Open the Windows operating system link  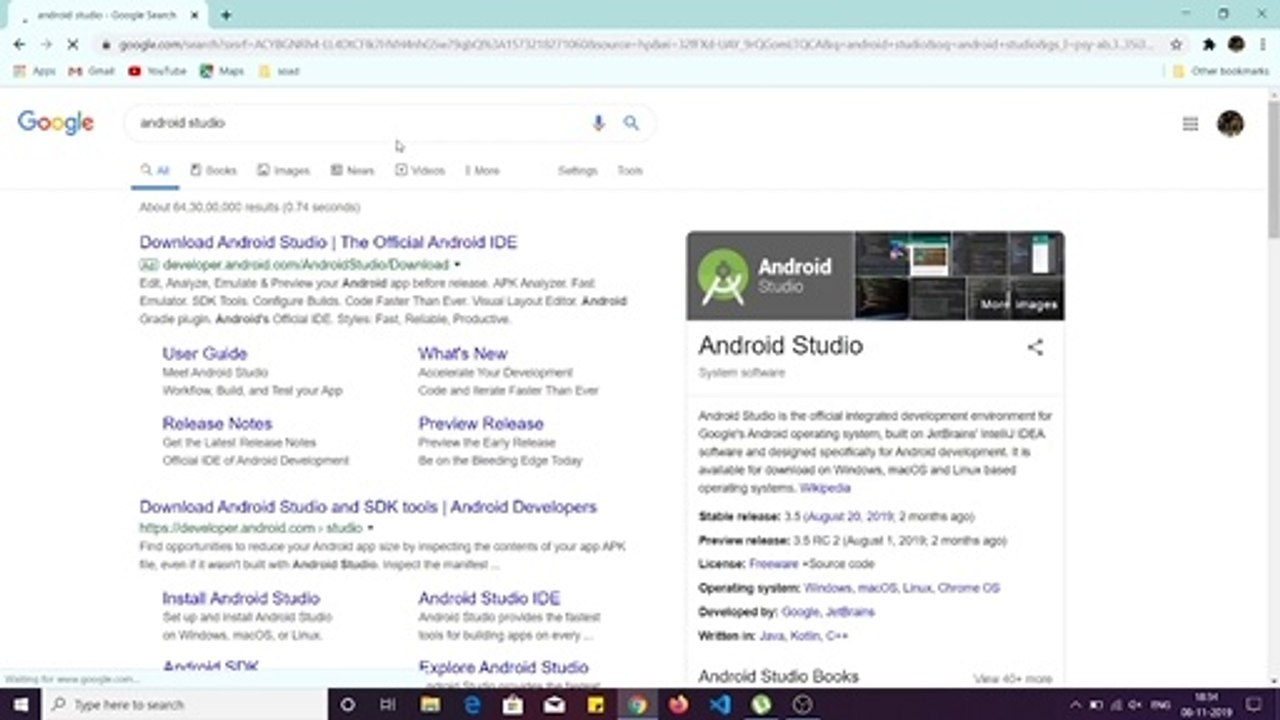coord(828,588)
